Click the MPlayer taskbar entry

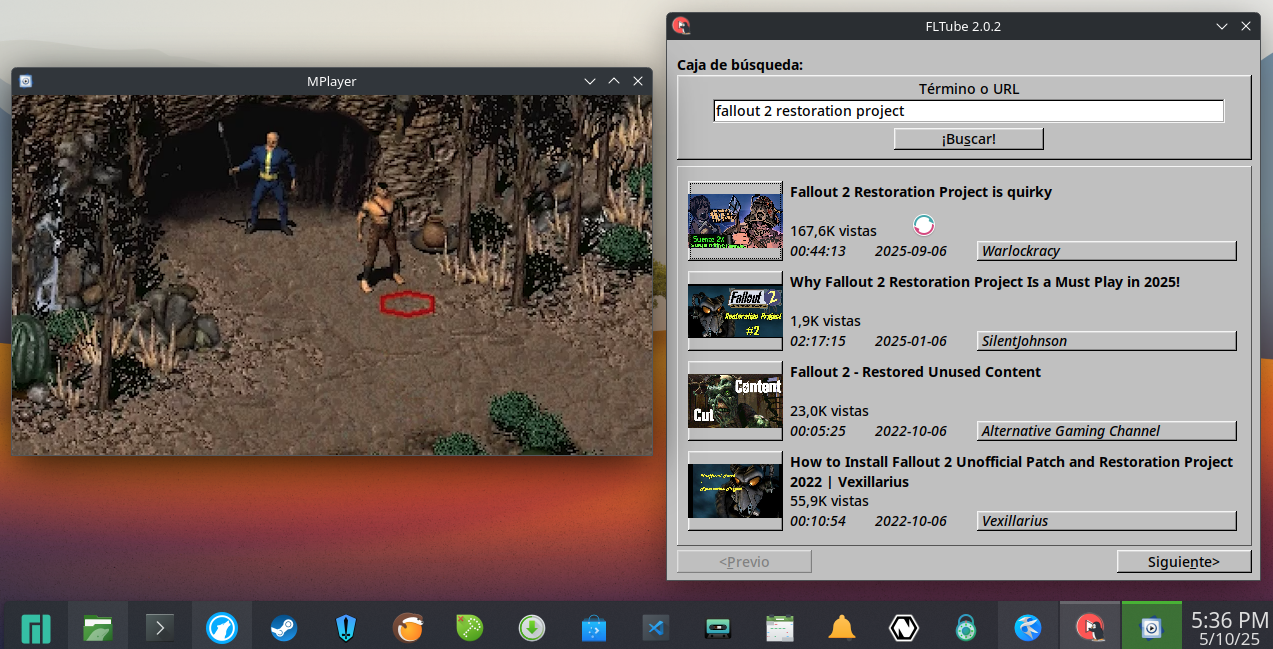coord(1151,628)
